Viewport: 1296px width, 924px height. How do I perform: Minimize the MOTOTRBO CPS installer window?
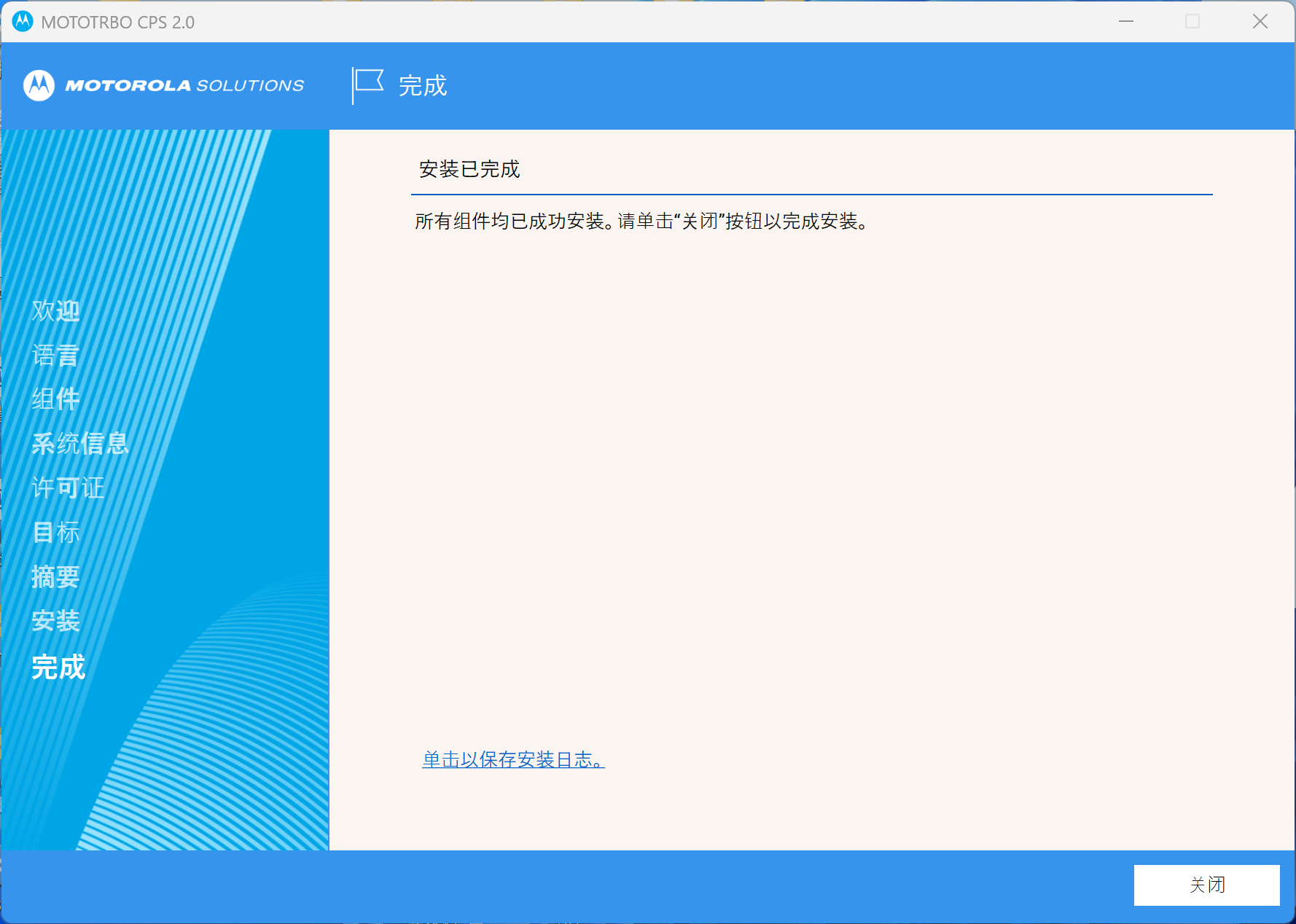1126,22
